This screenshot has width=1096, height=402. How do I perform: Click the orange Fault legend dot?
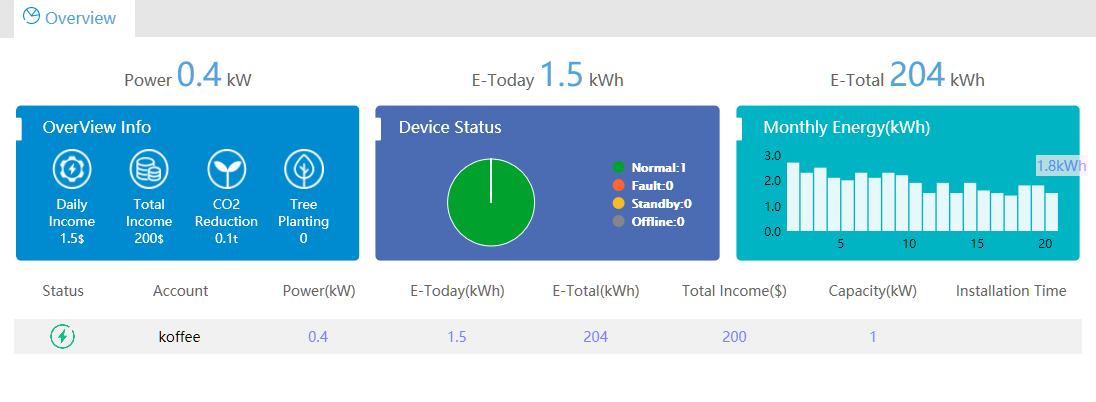pyautogui.click(x=619, y=185)
